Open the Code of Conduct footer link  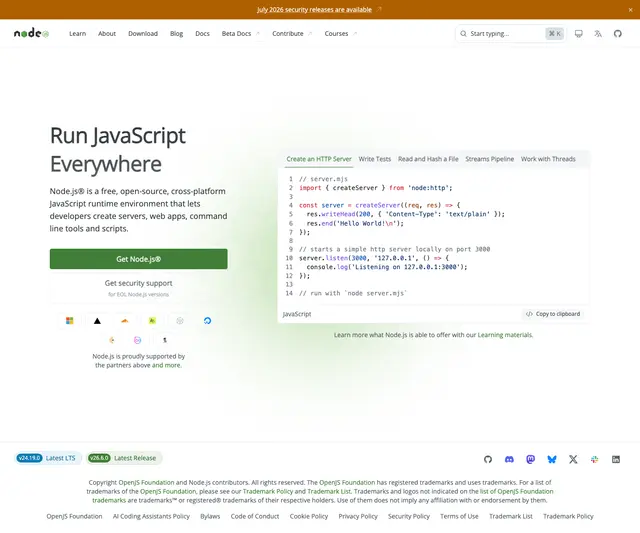(x=255, y=516)
